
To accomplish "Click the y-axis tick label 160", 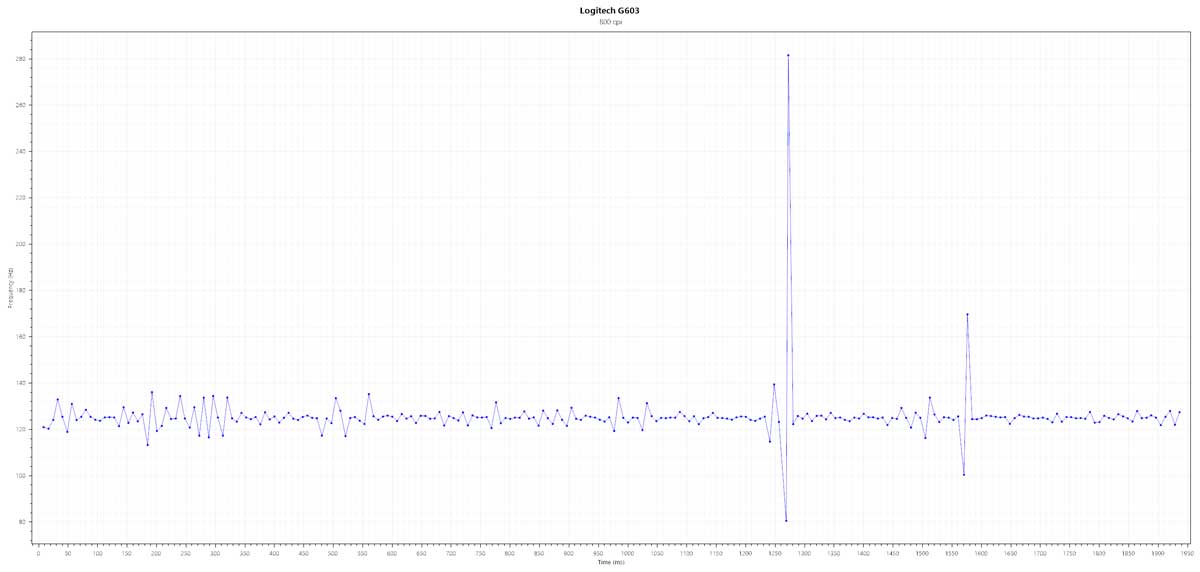I will tap(23, 337).
